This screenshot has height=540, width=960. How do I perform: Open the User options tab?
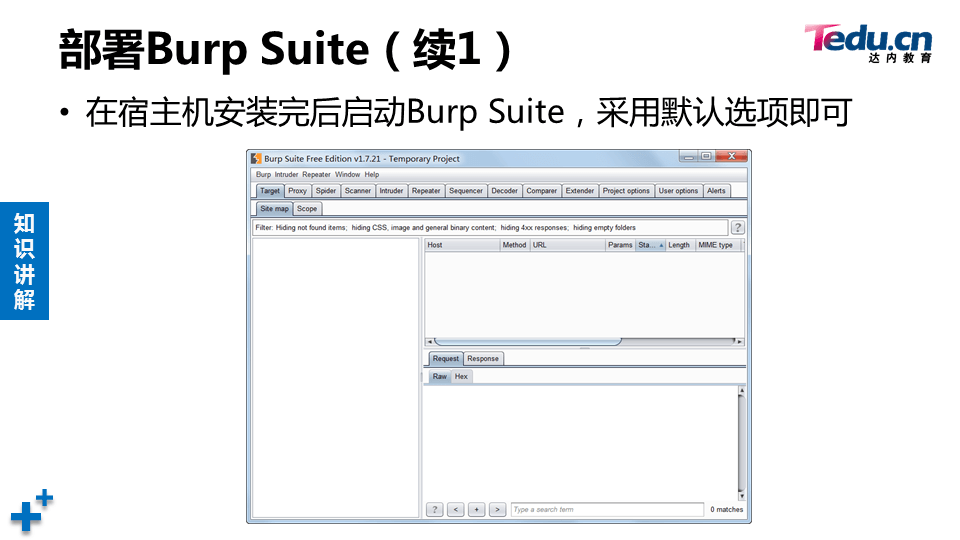click(x=678, y=191)
